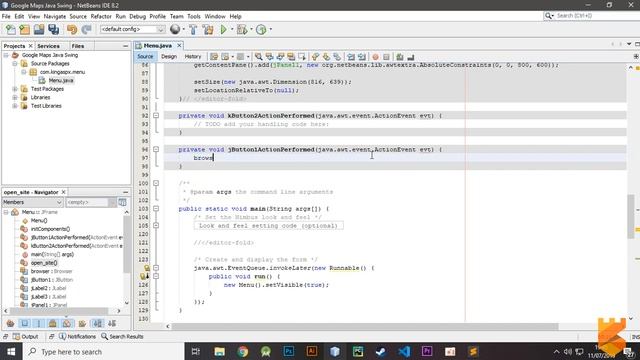Collapse the Source Packages node
This screenshot has height=360, width=640.
click(x=15, y=64)
